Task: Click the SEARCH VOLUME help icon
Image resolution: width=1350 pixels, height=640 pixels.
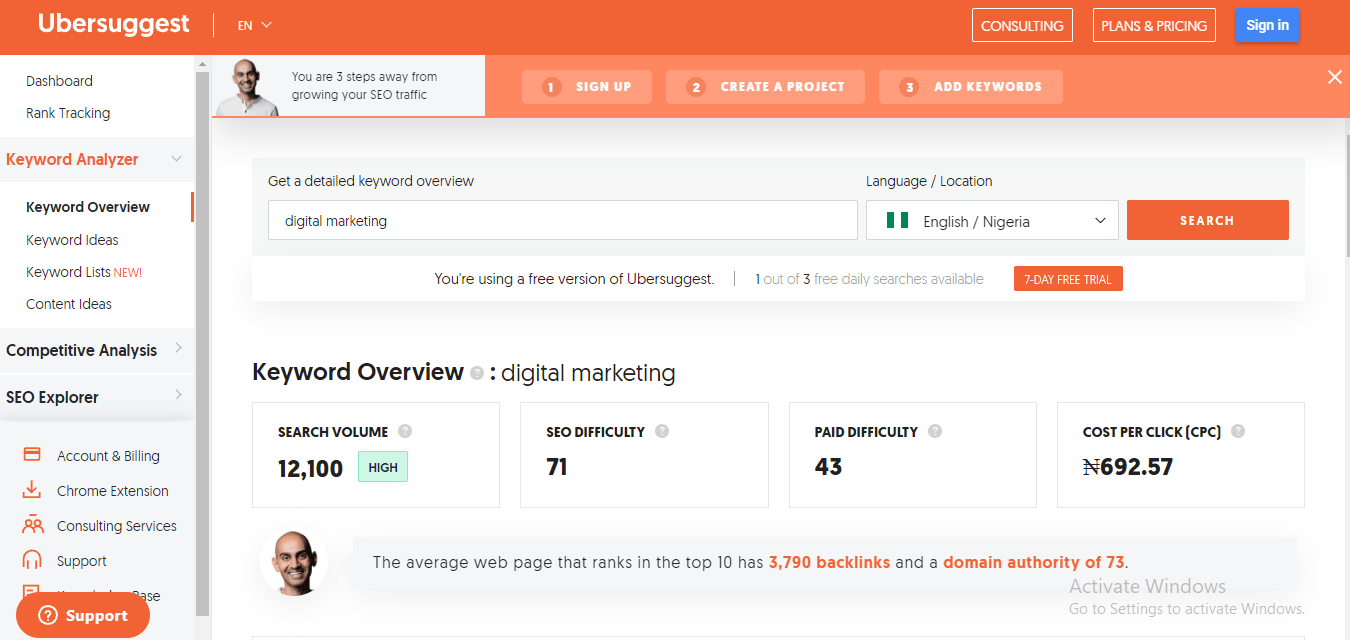Action: 405,431
